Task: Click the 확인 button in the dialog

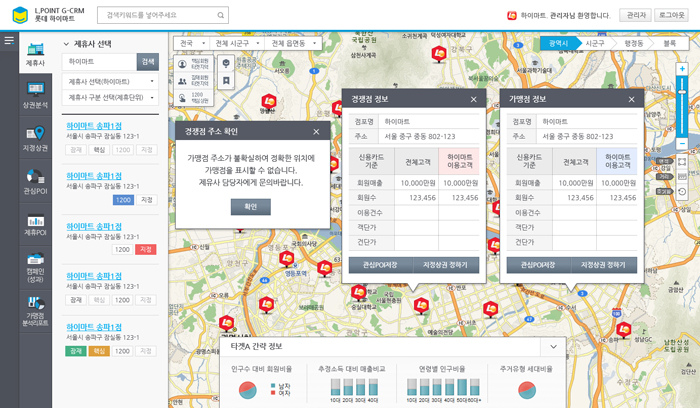Action: 250,207
